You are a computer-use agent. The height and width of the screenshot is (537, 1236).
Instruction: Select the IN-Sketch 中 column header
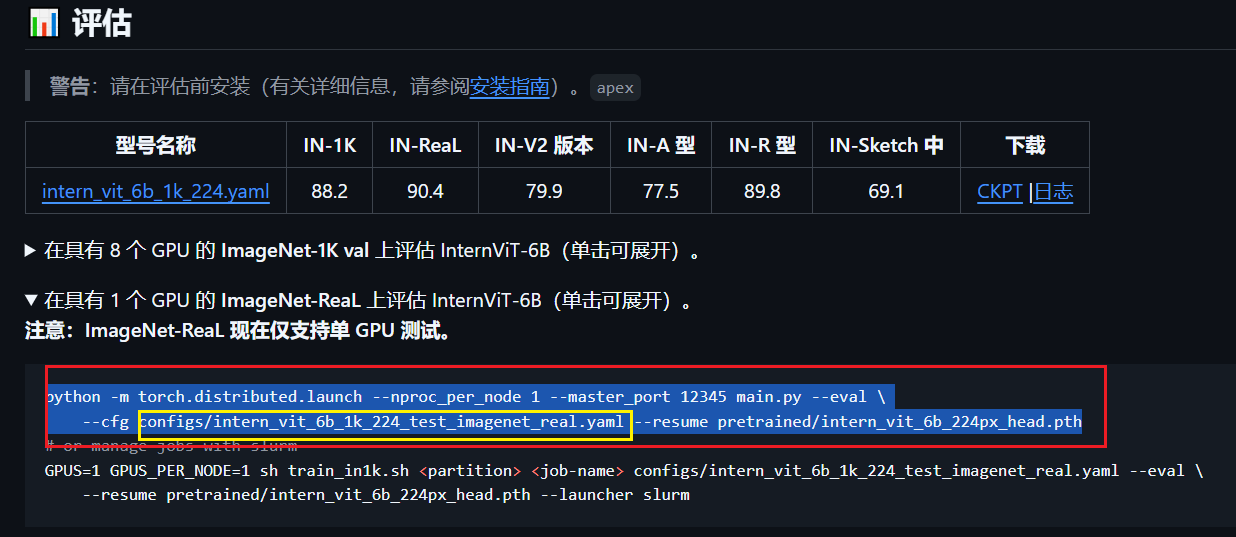click(886, 146)
